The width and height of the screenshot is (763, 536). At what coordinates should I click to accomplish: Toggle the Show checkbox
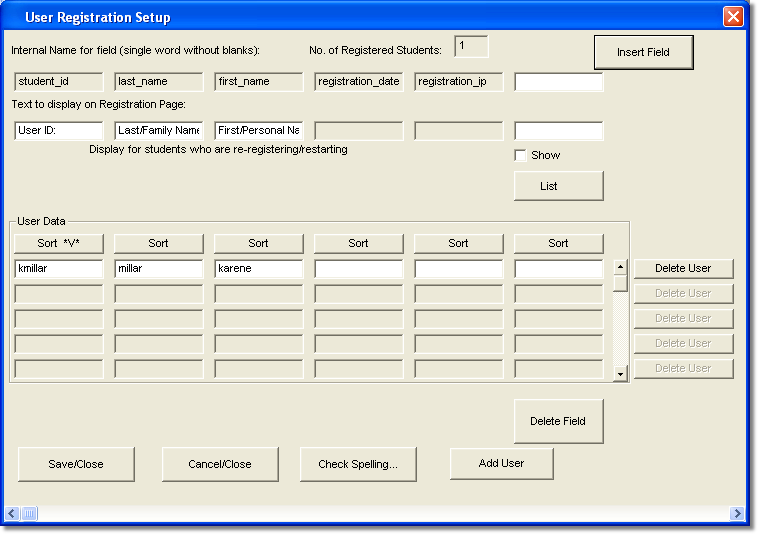(520, 155)
